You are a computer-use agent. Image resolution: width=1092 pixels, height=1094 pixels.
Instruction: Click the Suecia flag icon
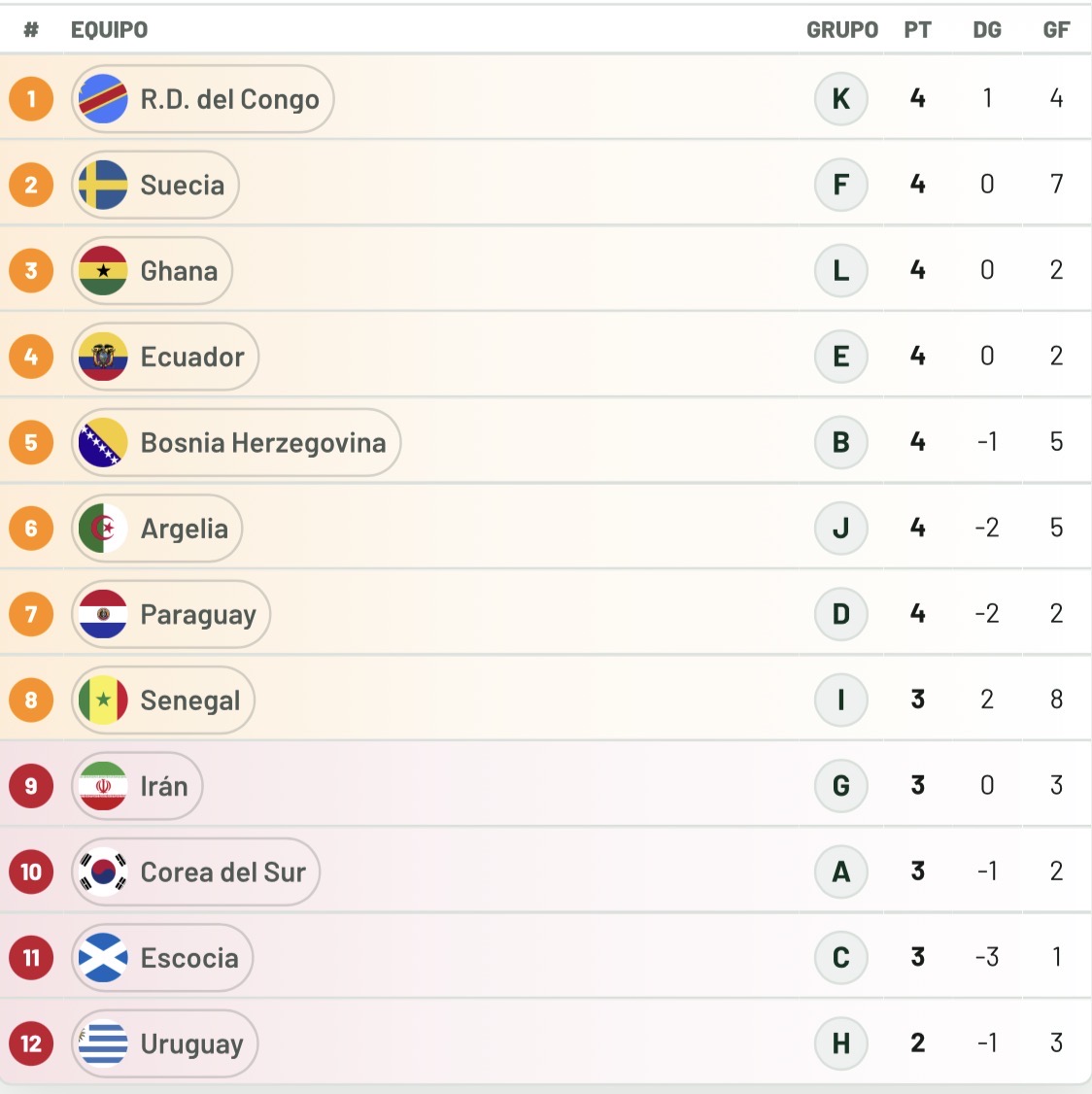pyautogui.click(x=103, y=185)
